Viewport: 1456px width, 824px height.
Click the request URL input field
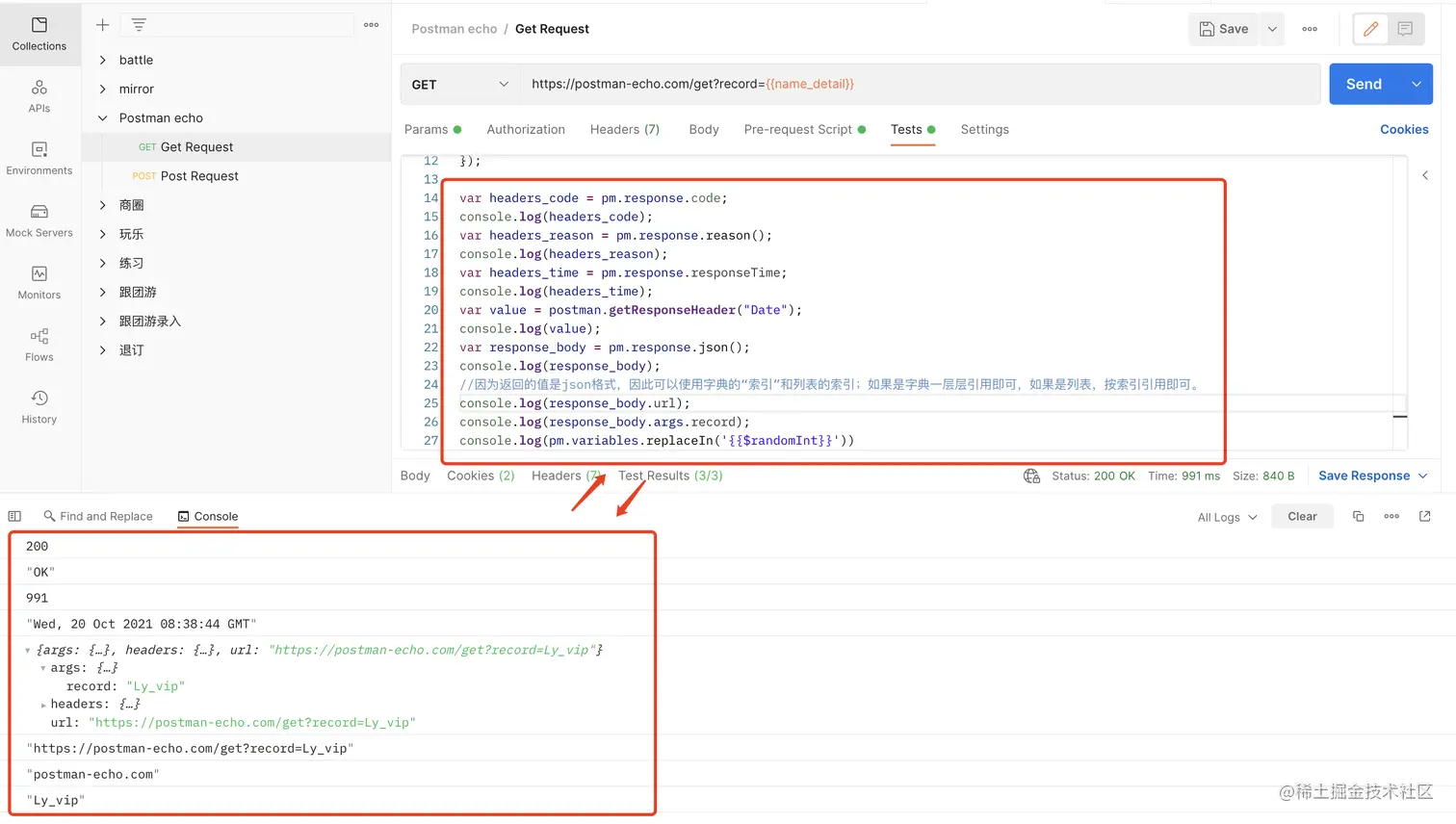point(920,84)
